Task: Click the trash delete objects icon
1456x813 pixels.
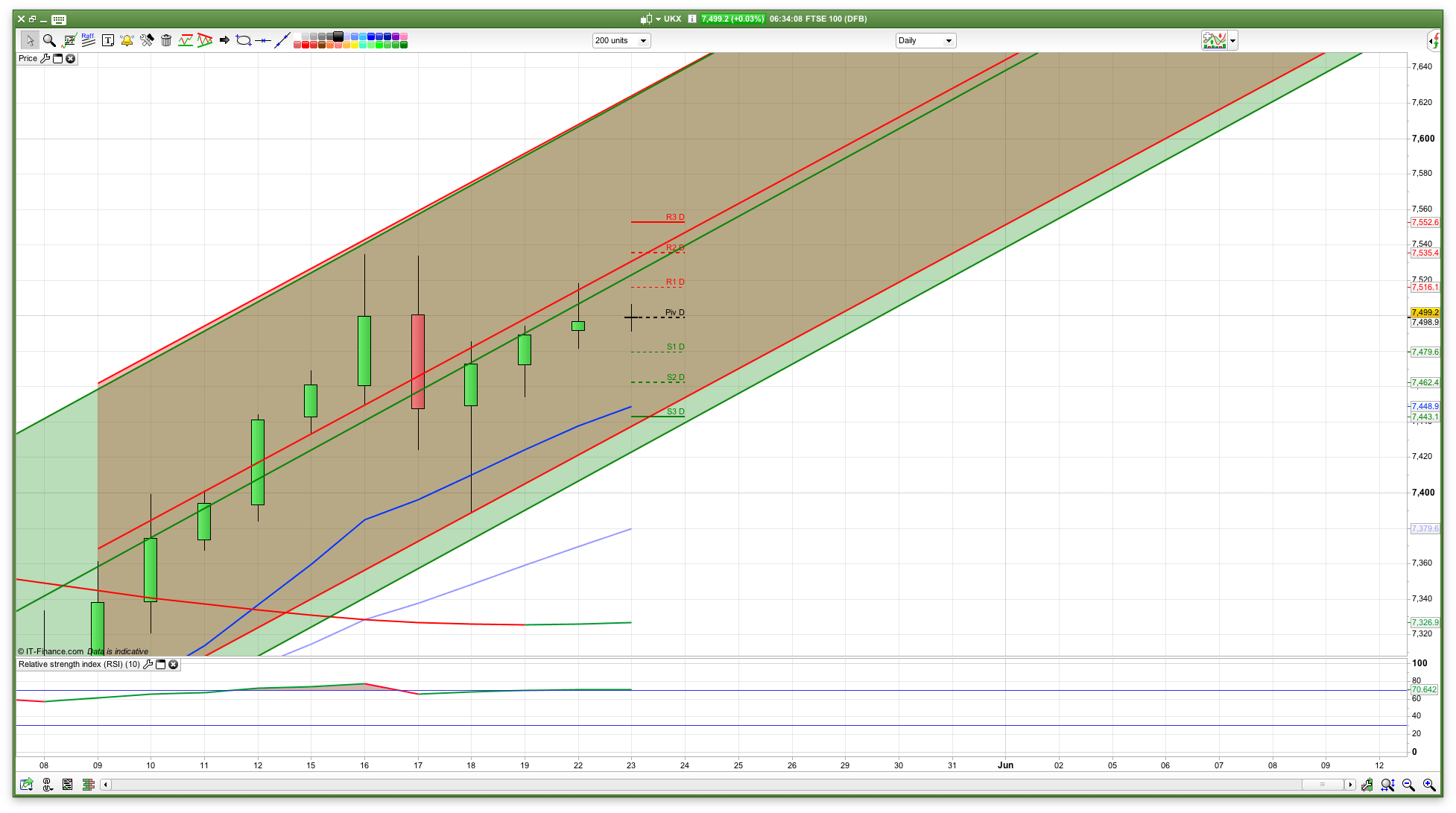Action: coord(166,40)
